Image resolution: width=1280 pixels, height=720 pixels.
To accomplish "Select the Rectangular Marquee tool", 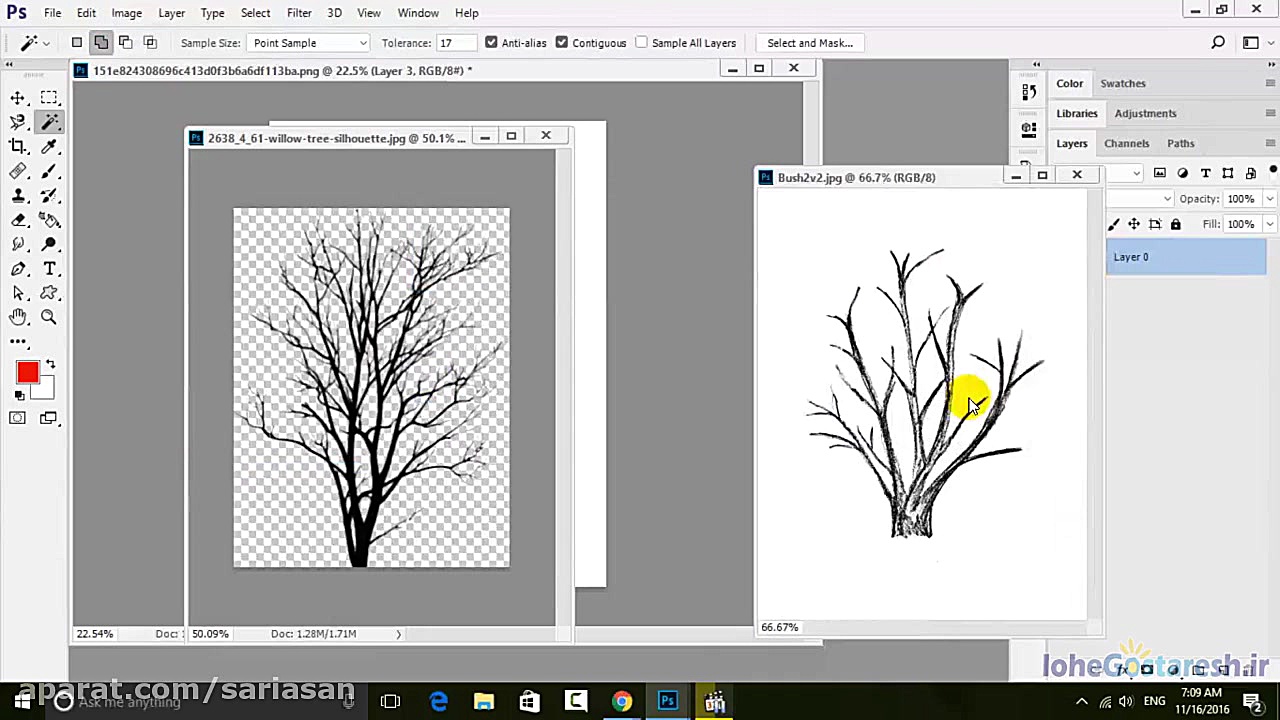I will (49, 98).
